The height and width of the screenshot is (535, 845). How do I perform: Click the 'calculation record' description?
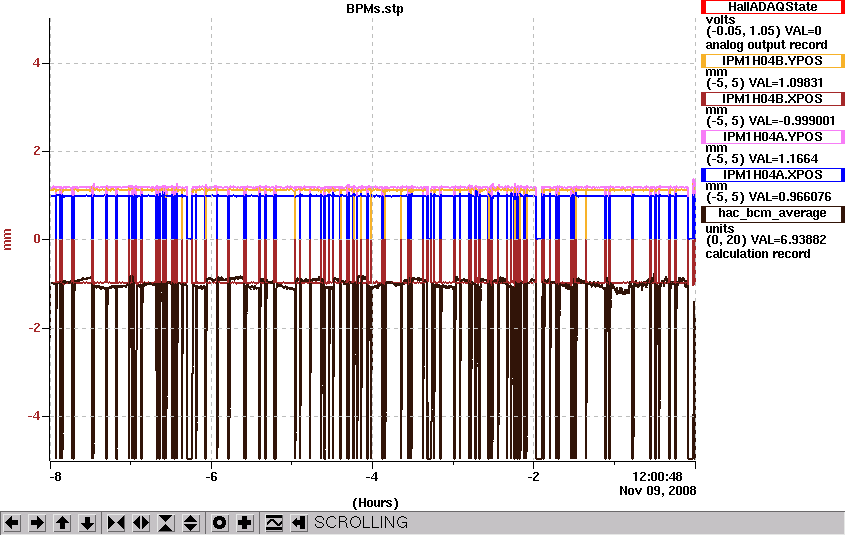coord(758,254)
